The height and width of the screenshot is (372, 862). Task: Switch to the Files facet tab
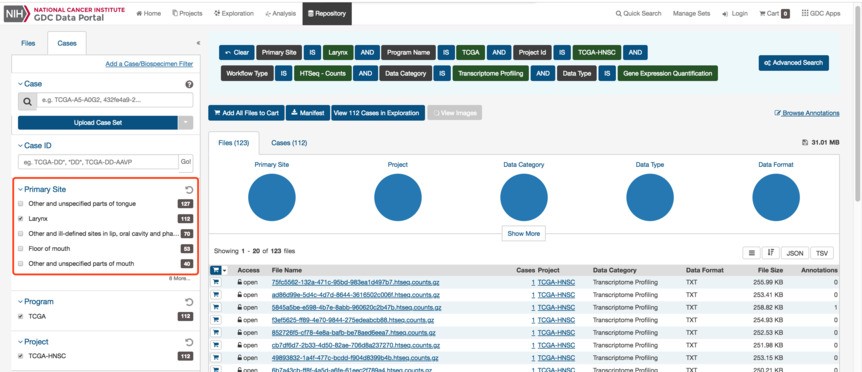(x=28, y=43)
